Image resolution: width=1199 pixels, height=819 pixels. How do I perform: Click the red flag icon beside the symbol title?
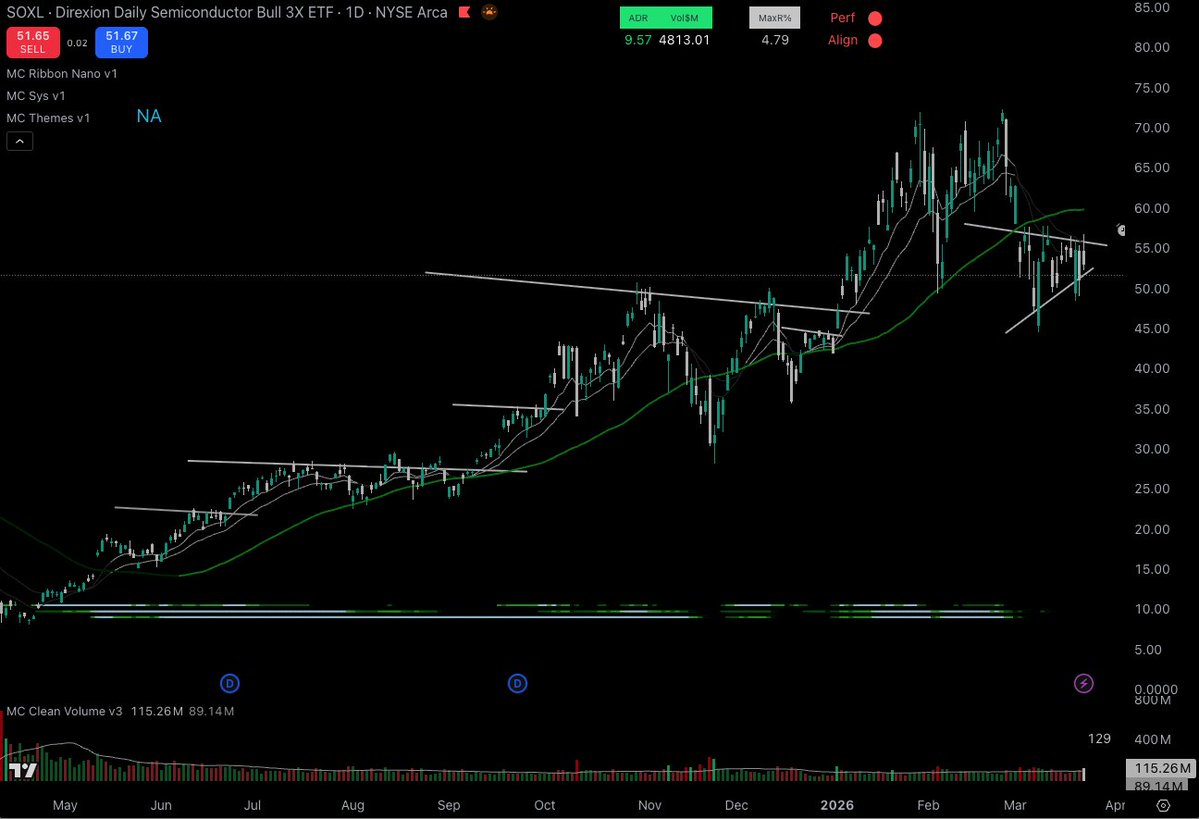[x=464, y=12]
